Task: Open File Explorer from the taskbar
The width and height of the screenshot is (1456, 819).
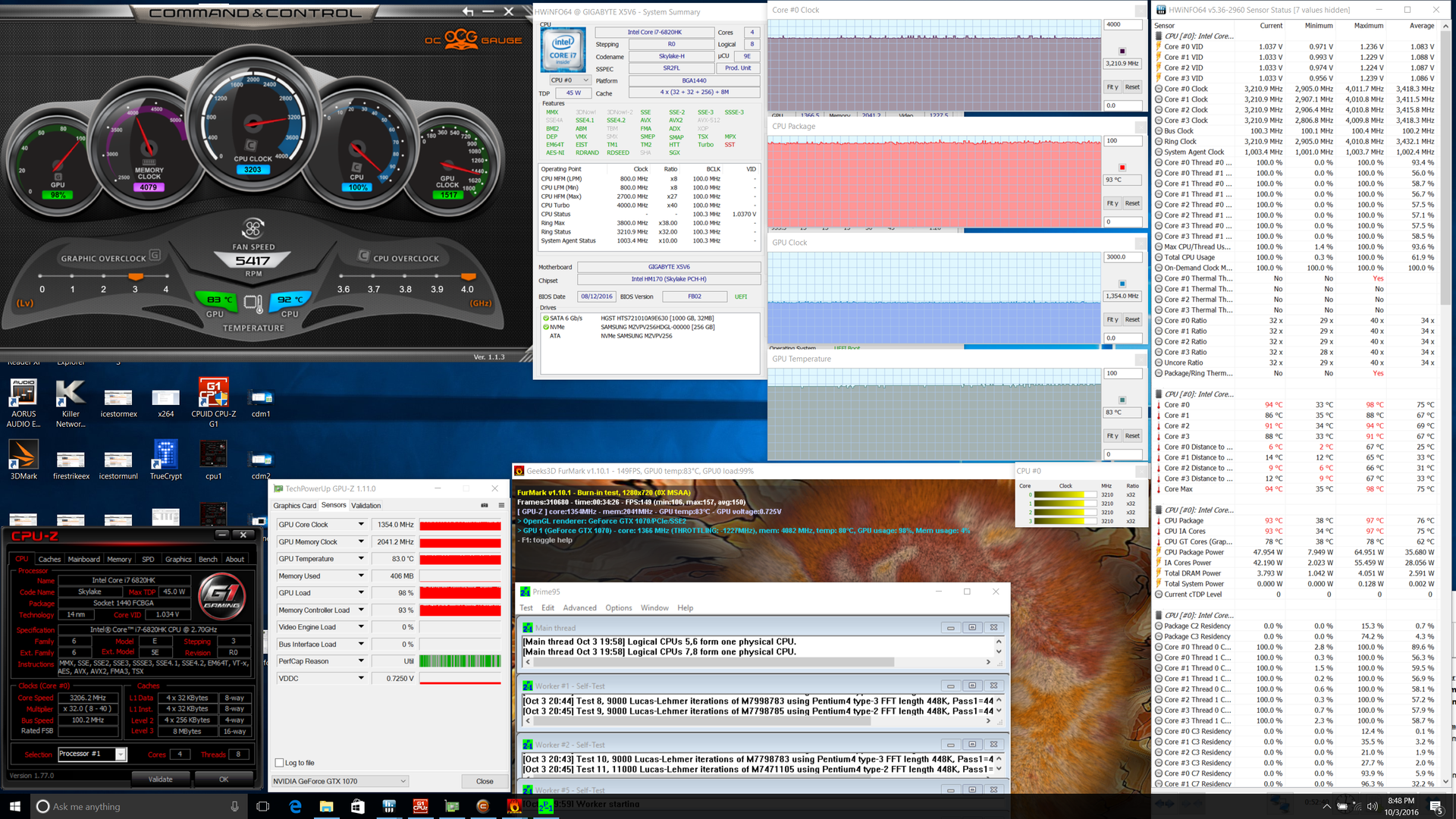Action: [x=326, y=806]
